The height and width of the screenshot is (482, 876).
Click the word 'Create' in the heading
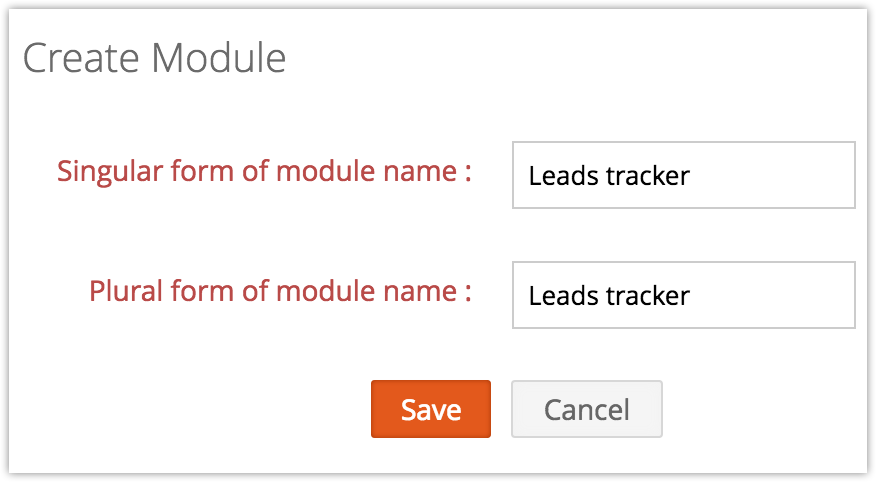82,59
